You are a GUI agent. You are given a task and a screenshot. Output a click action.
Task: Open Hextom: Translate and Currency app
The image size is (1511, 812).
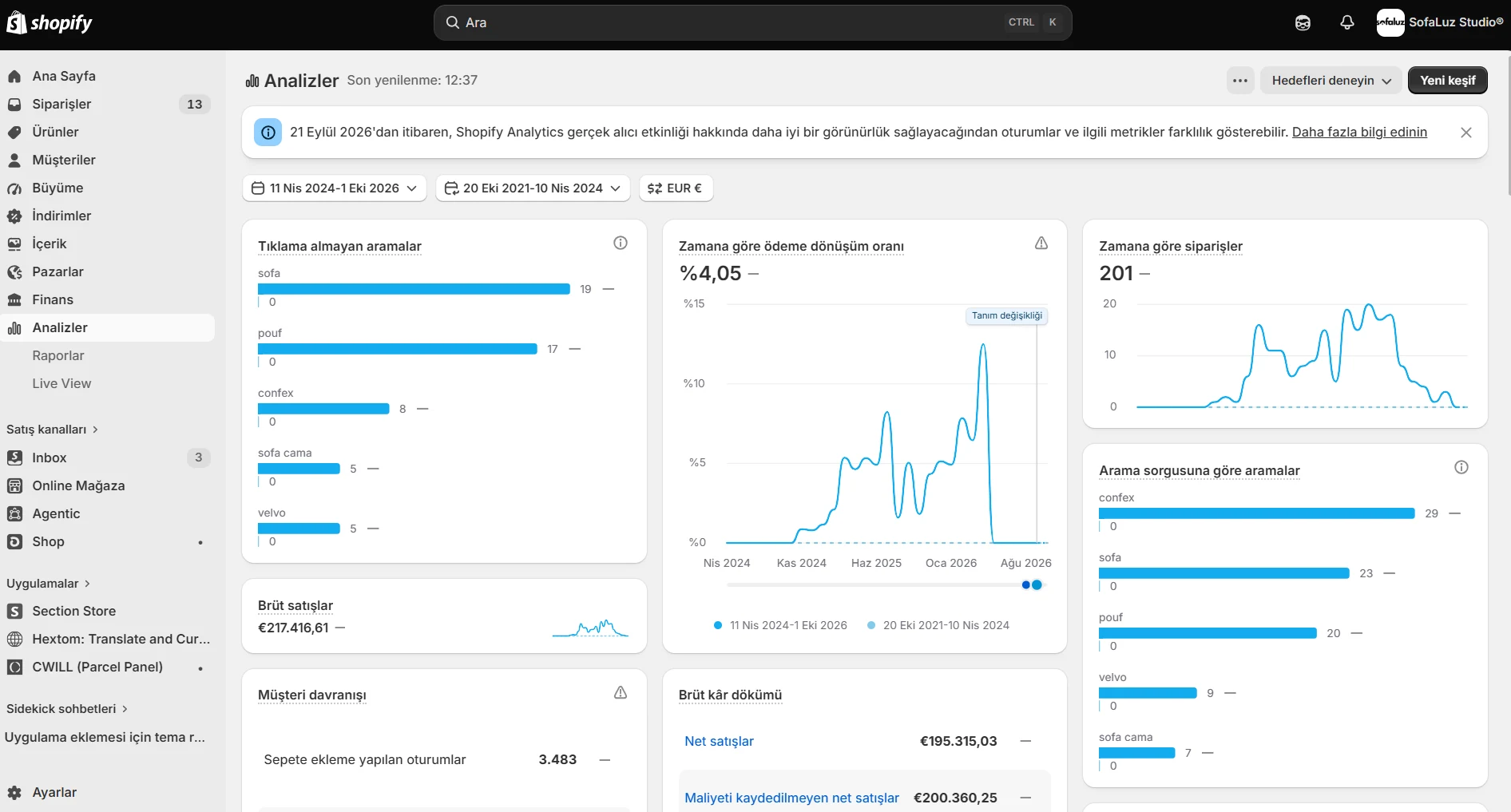108,639
